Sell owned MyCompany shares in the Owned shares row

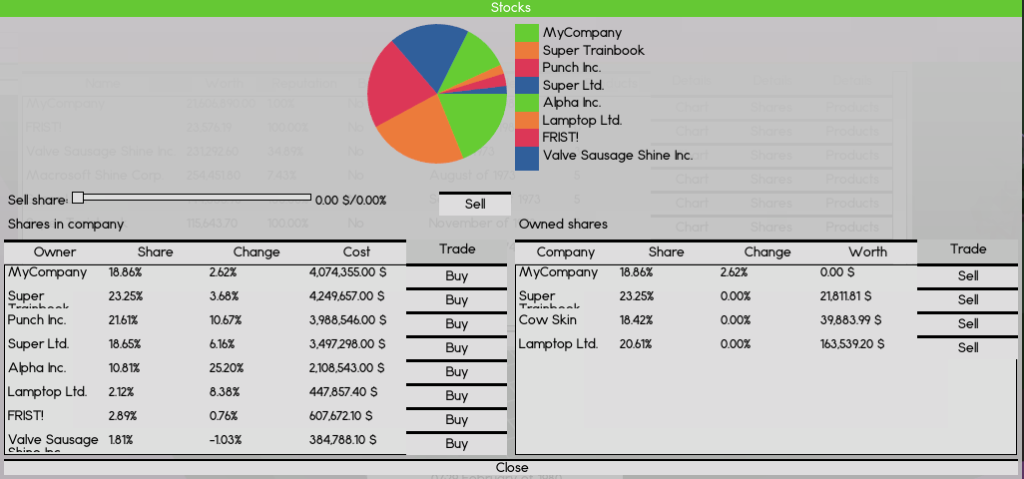(968, 276)
